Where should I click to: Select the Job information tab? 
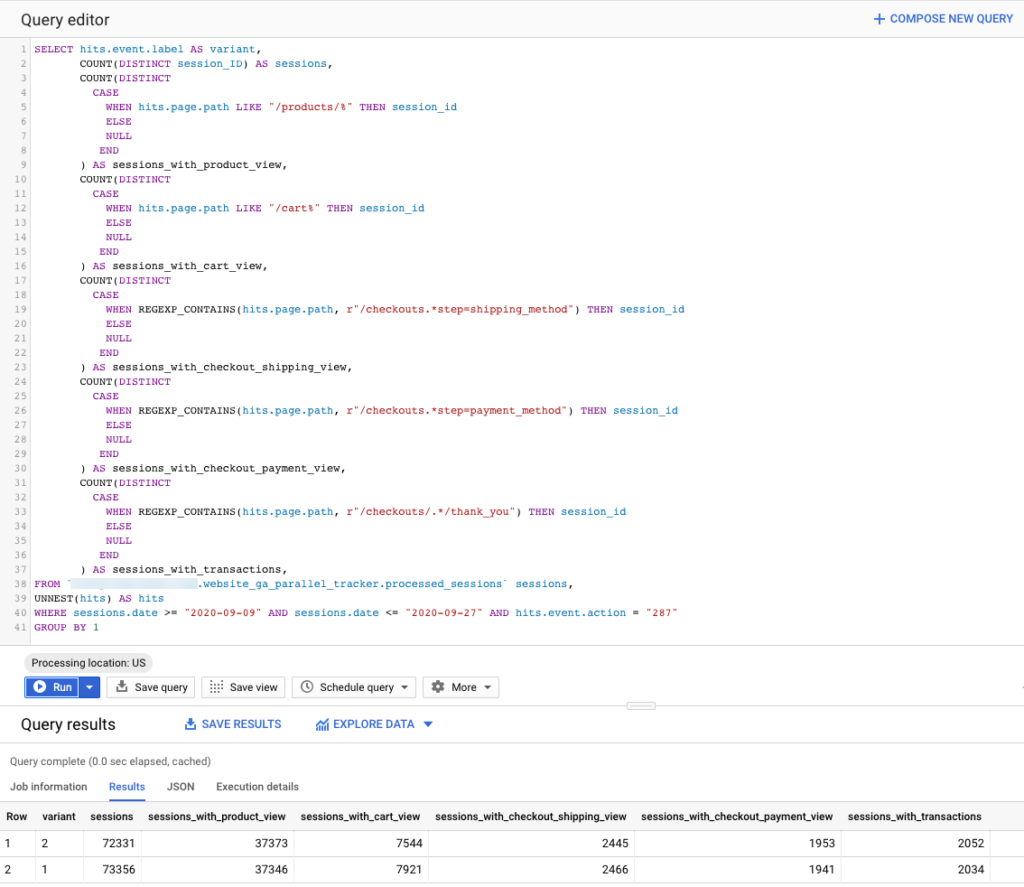[48, 786]
